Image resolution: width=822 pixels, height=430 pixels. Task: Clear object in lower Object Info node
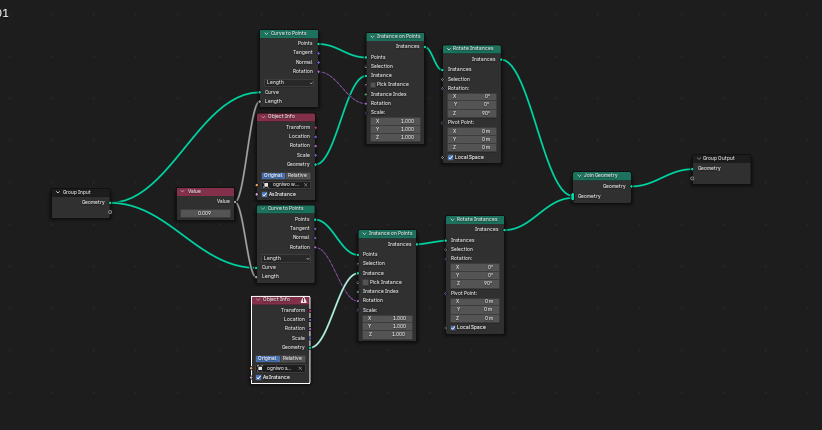point(300,368)
